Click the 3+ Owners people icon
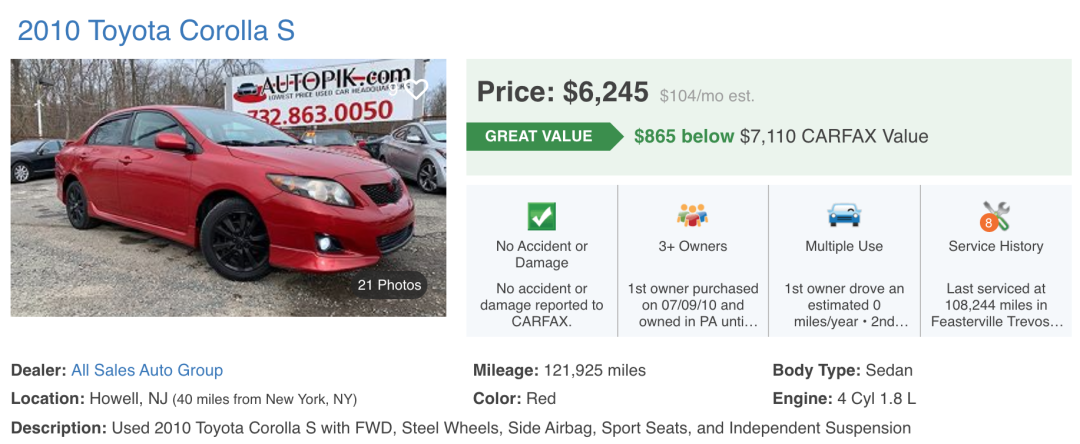The height and width of the screenshot is (444, 1080). click(x=692, y=215)
